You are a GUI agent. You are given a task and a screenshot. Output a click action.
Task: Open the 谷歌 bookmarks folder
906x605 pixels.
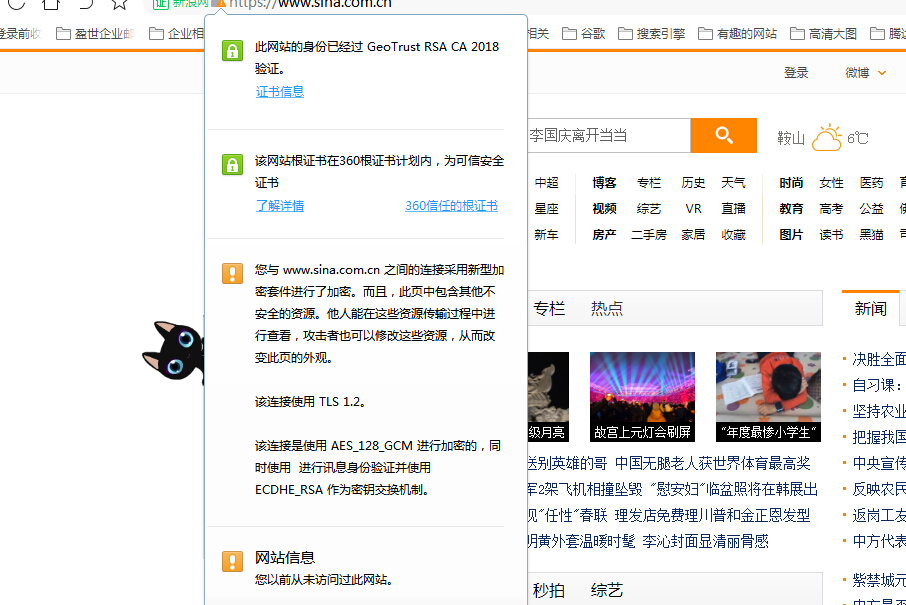pos(583,32)
